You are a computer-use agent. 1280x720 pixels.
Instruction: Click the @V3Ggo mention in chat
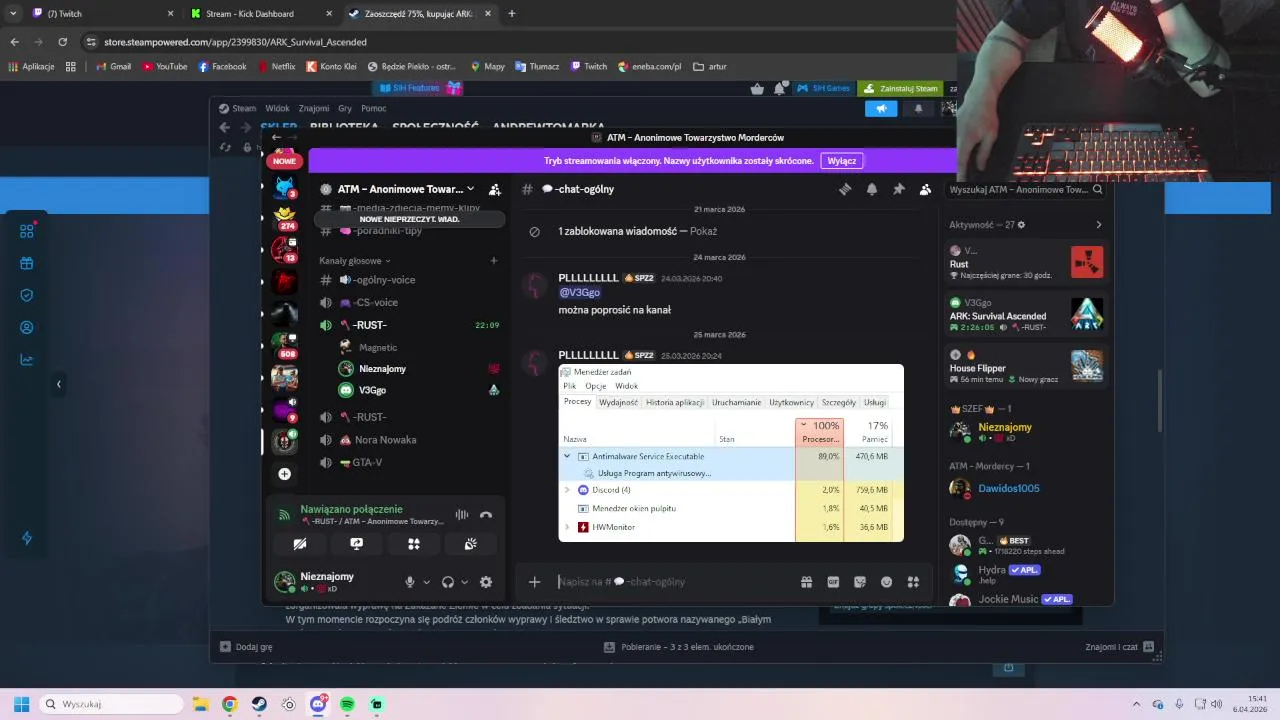(579, 293)
